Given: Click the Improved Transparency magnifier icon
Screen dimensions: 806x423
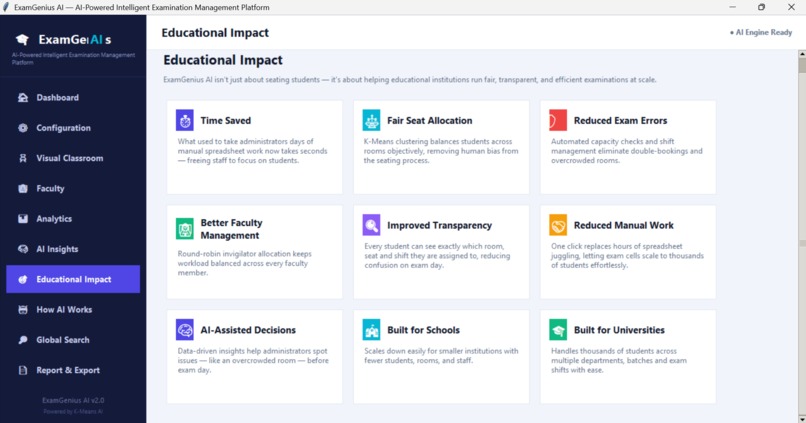Looking at the screenshot, I should tap(371, 225).
